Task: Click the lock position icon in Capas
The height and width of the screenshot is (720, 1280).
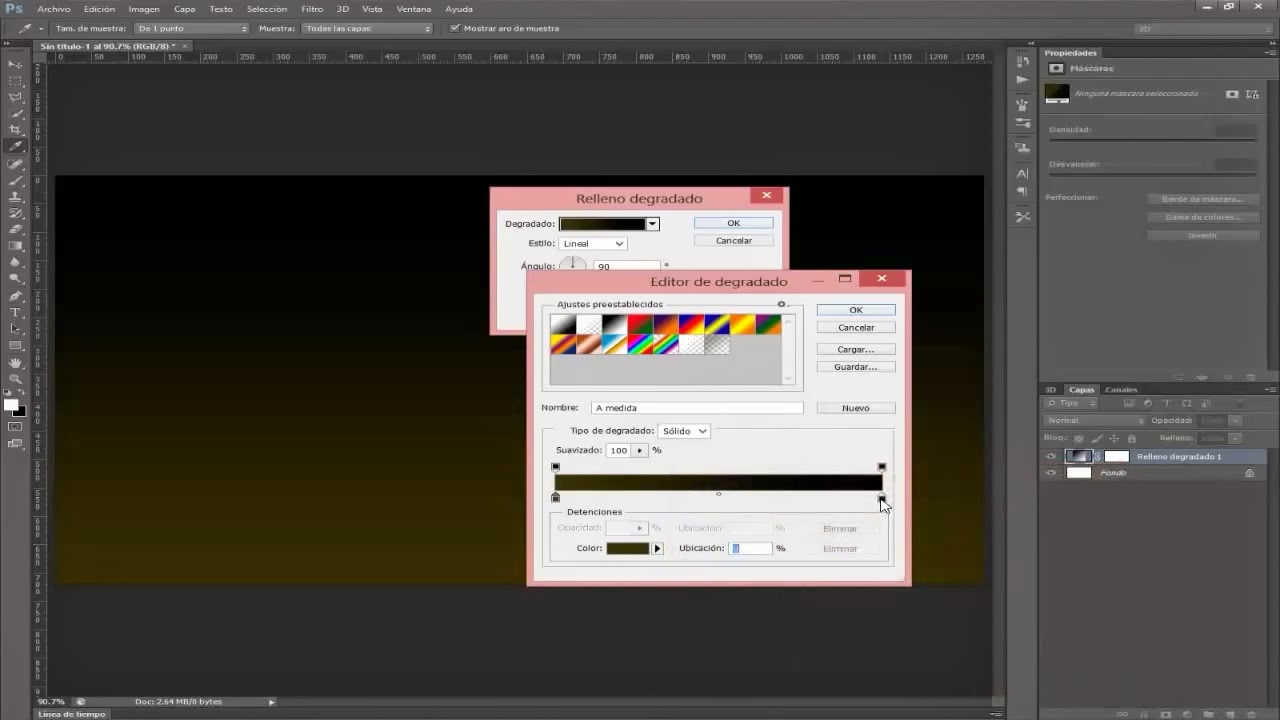Action: pos(1115,438)
